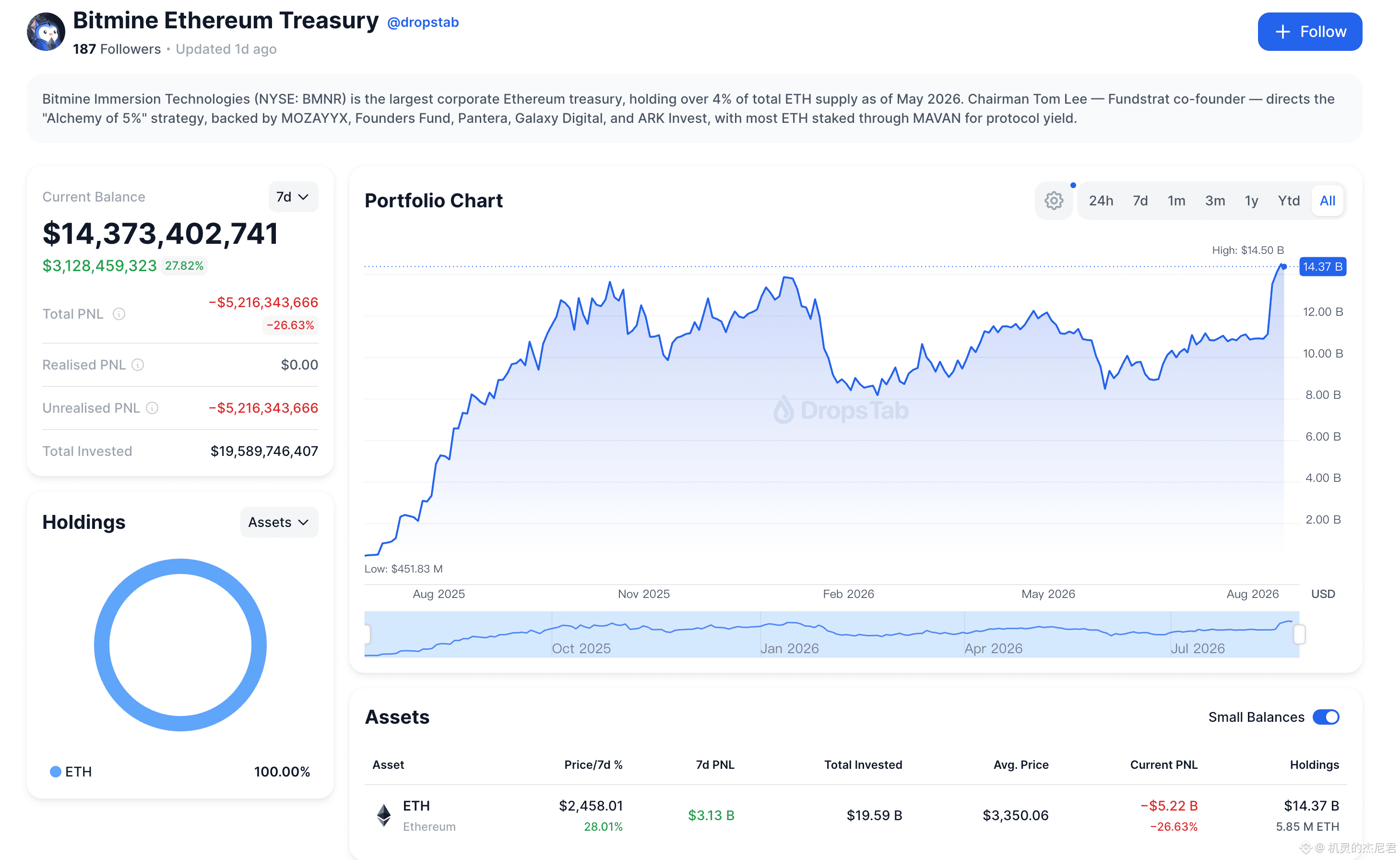Open the Bitmine profile avatar
Image resolution: width=1400 pixels, height=860 pixels.
pos(46,32)
